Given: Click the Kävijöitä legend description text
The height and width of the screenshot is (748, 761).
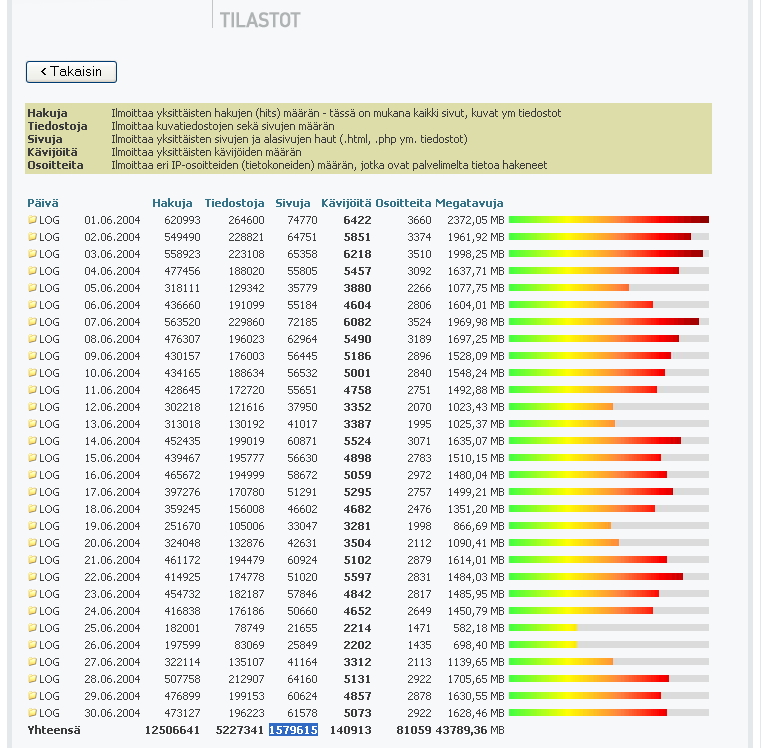Looking at the screenshot, I should point(206,152).
